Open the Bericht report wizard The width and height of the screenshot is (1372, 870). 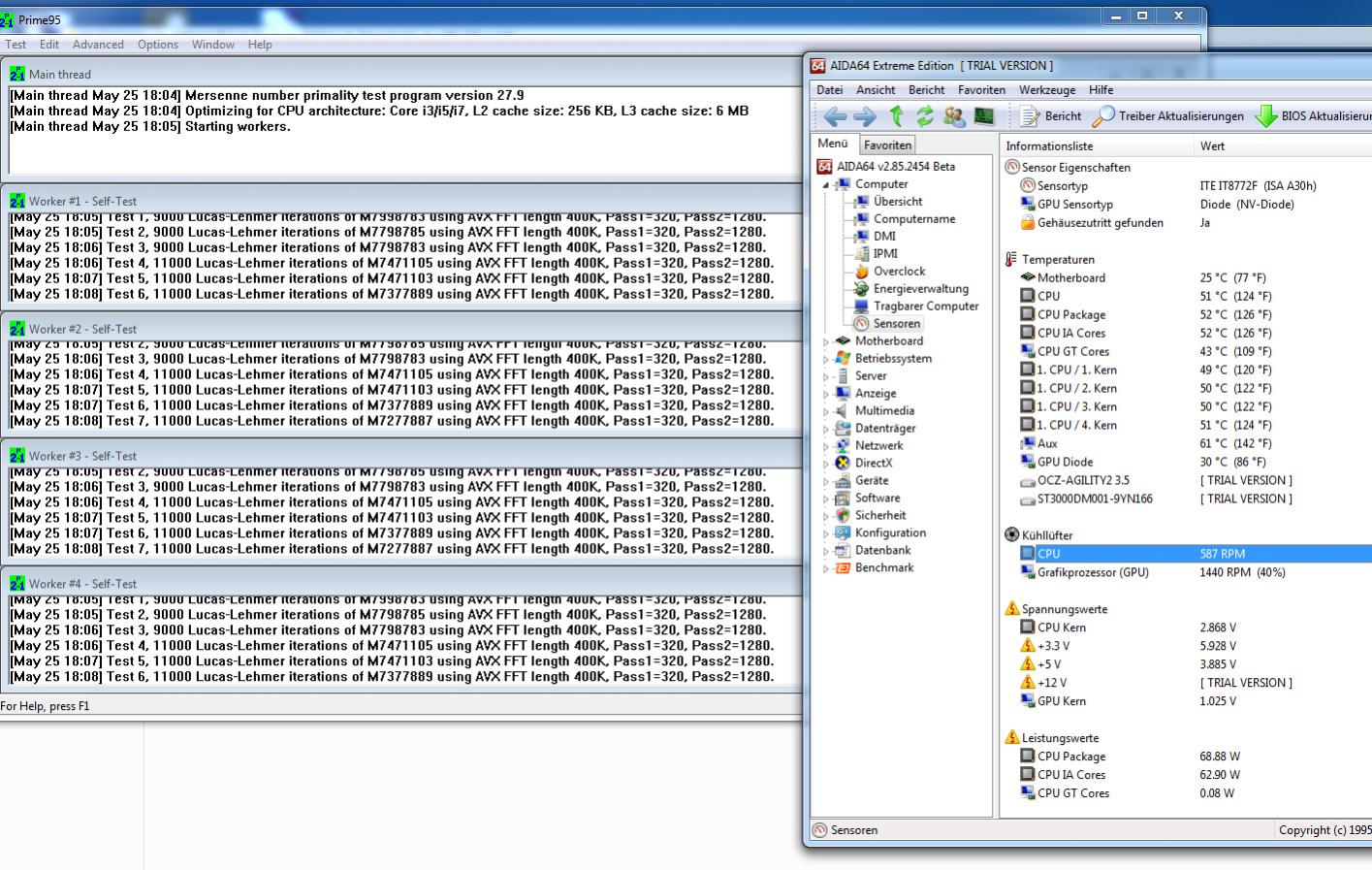(x=1051, y=116)
